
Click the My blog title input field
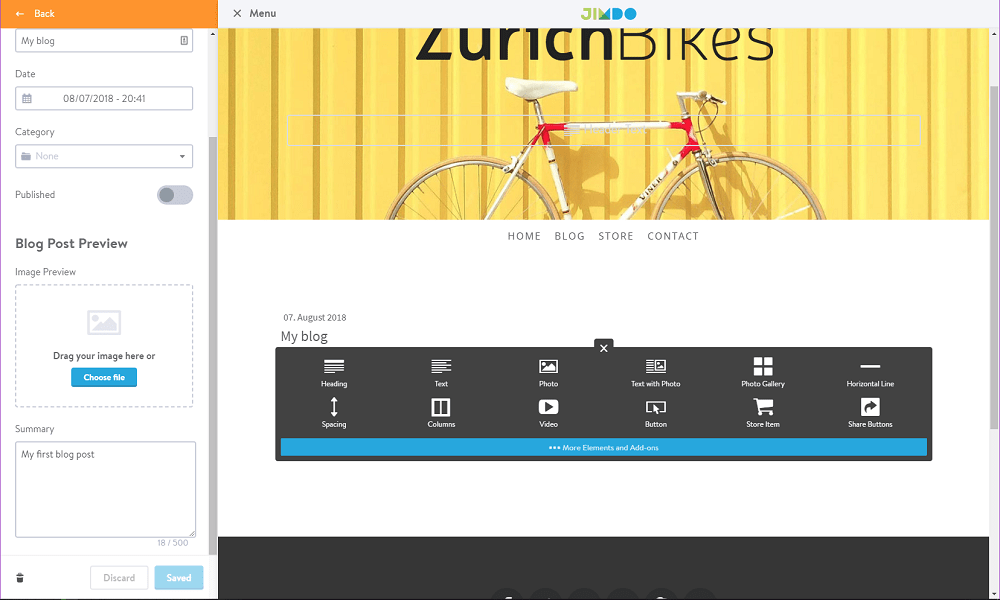[x=104, y=41]
